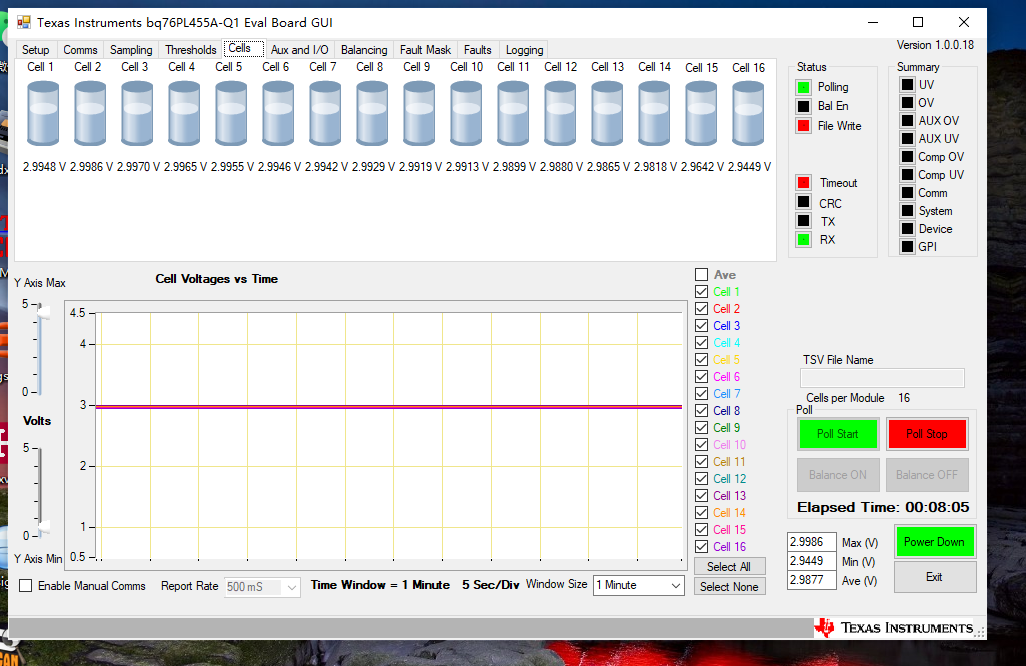
Task: Click the Cell 4 battery icon
Action: coord(184,113)
